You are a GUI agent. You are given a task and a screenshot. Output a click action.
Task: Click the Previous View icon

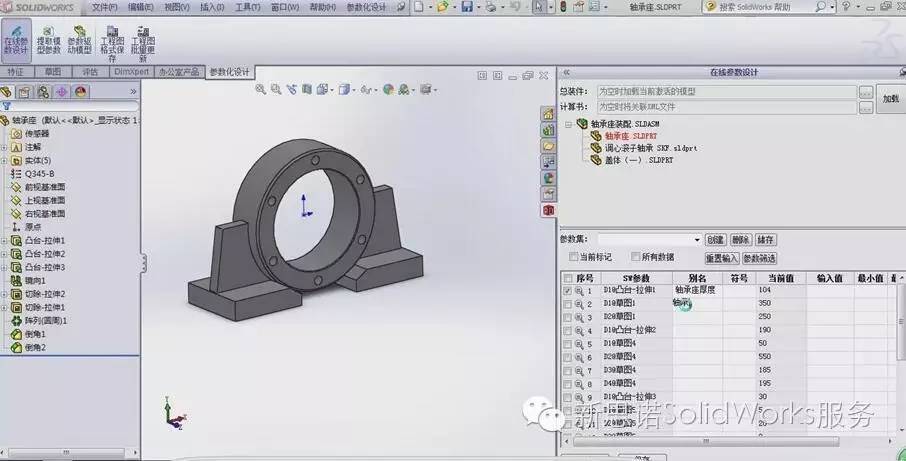292,89
